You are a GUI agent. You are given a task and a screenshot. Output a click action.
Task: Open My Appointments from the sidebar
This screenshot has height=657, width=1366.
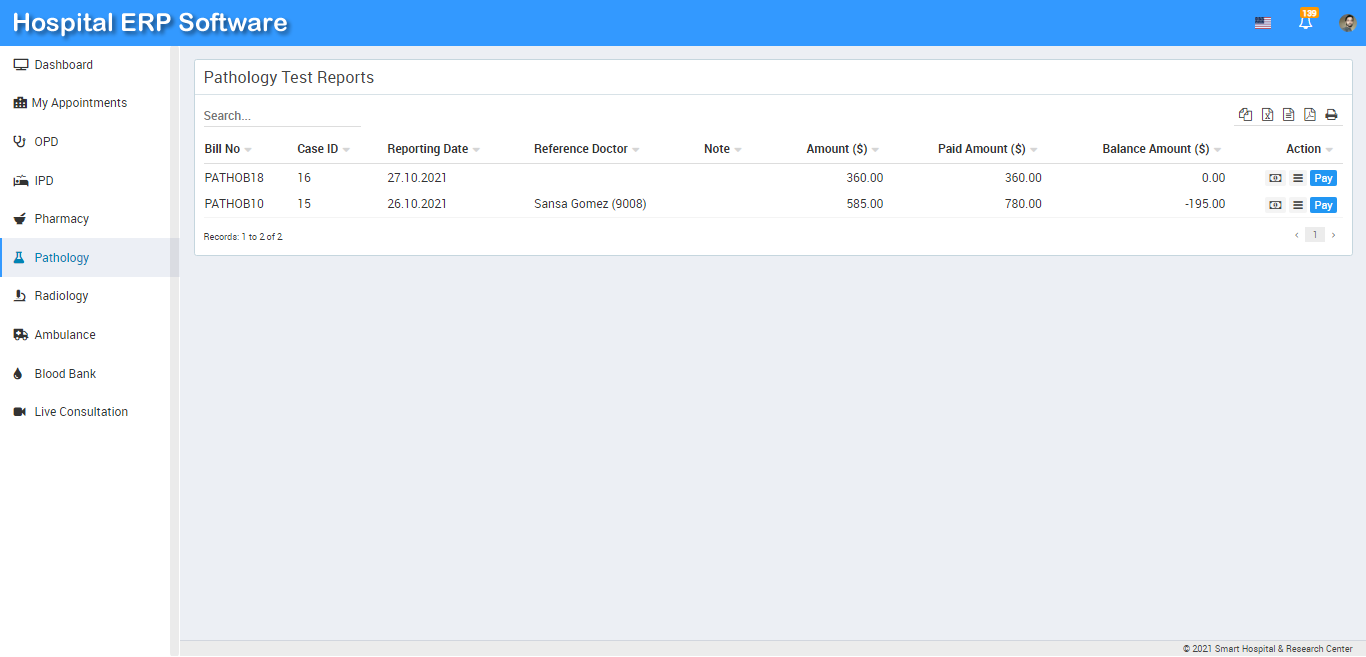79,103
